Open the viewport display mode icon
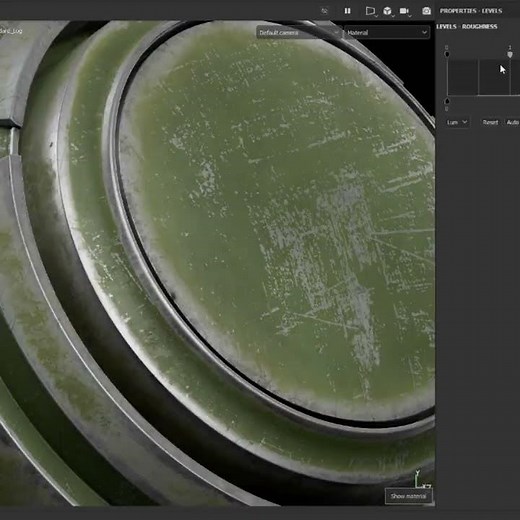 (371, 11)
